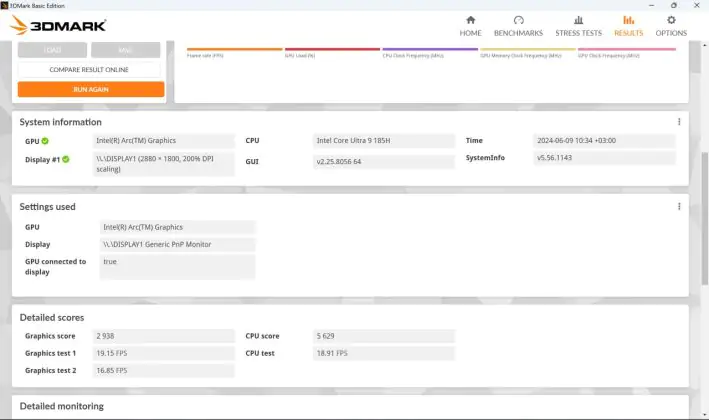Screen dimensions: 709x420
Task: Click the greyed-out Load button
Action: coord(52,50)
